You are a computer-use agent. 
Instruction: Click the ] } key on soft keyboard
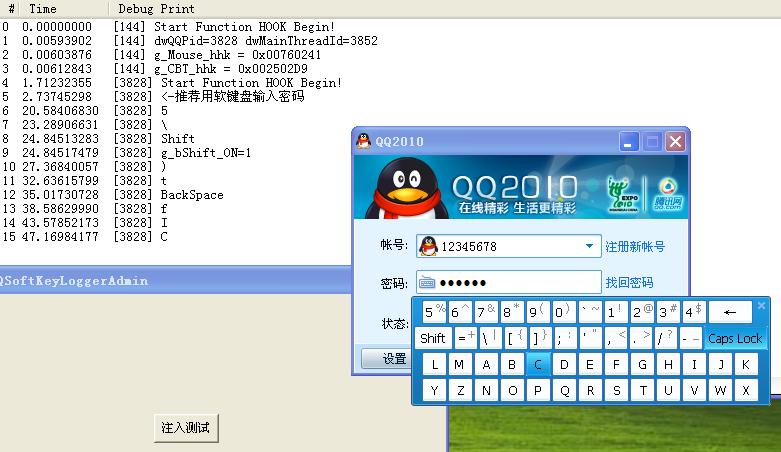pyautogui.click(x=540, y=338)
